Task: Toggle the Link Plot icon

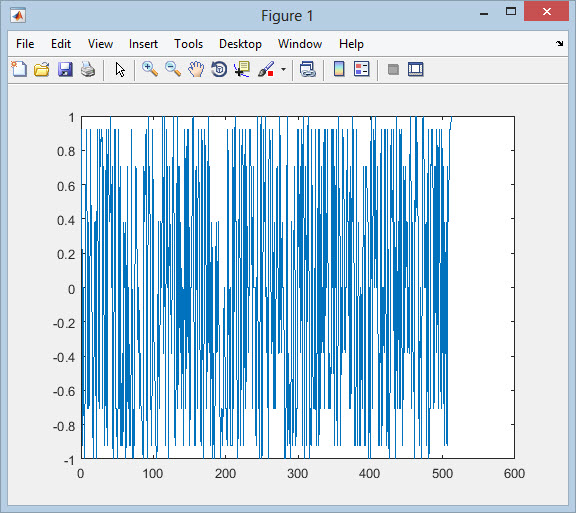Action: pyautogui.click(x=308, y=69)
